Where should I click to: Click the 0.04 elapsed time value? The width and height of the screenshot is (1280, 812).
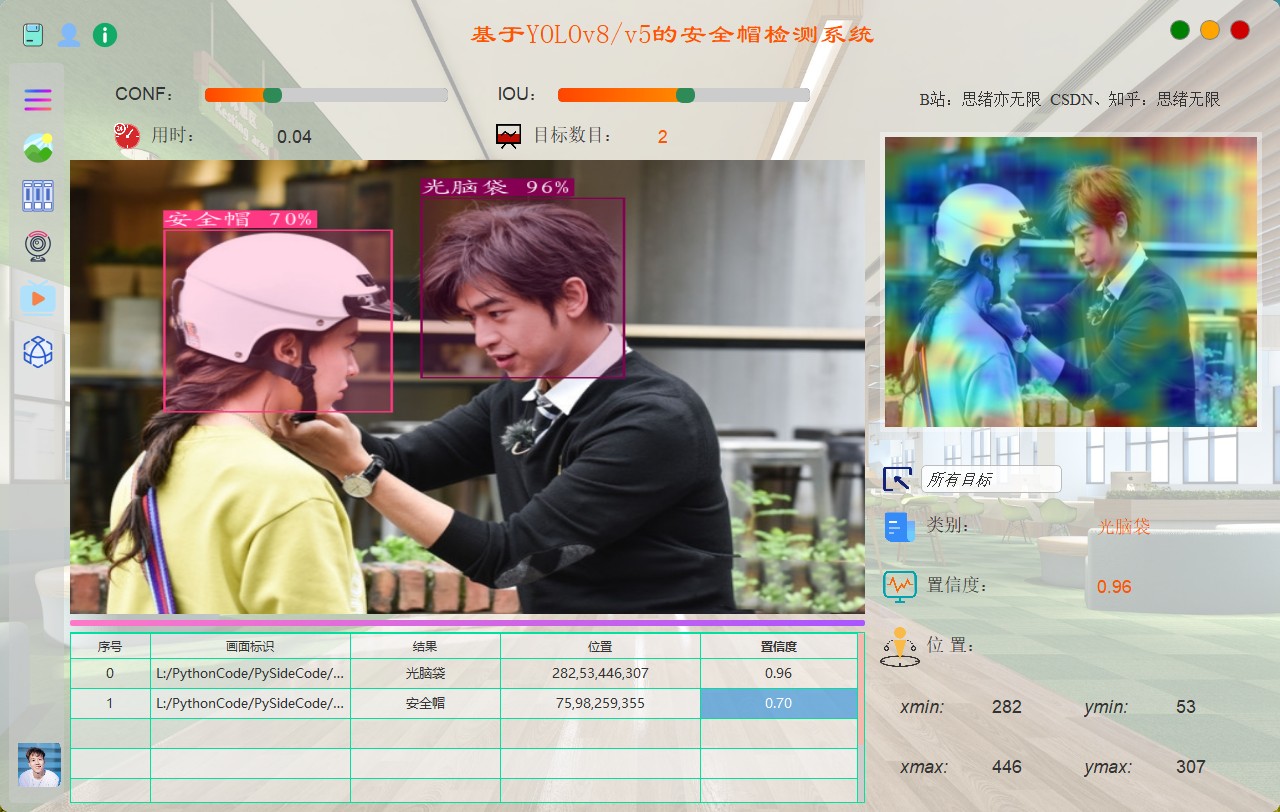294,137
